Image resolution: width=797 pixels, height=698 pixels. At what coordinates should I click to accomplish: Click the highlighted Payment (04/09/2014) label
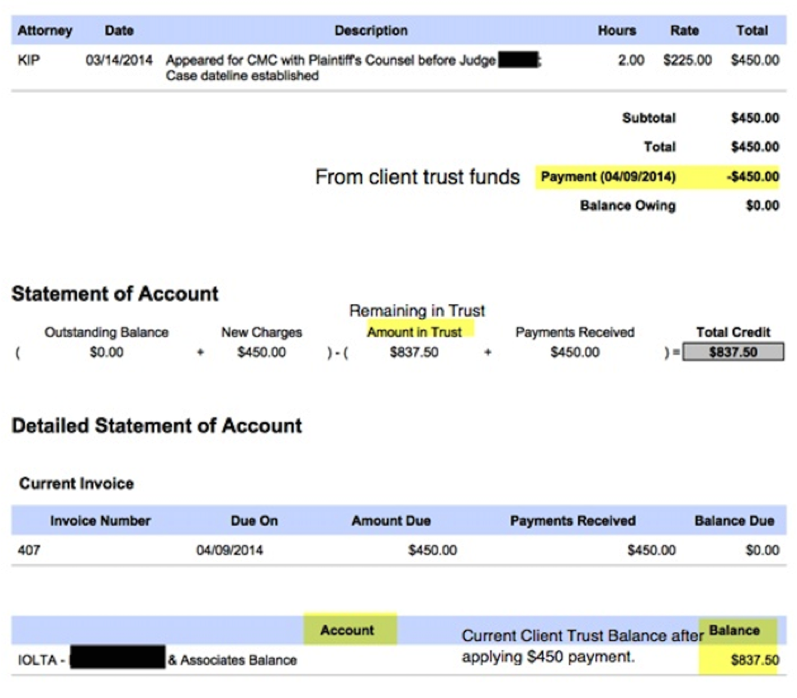pyautogui.click(x=608, y=177)
